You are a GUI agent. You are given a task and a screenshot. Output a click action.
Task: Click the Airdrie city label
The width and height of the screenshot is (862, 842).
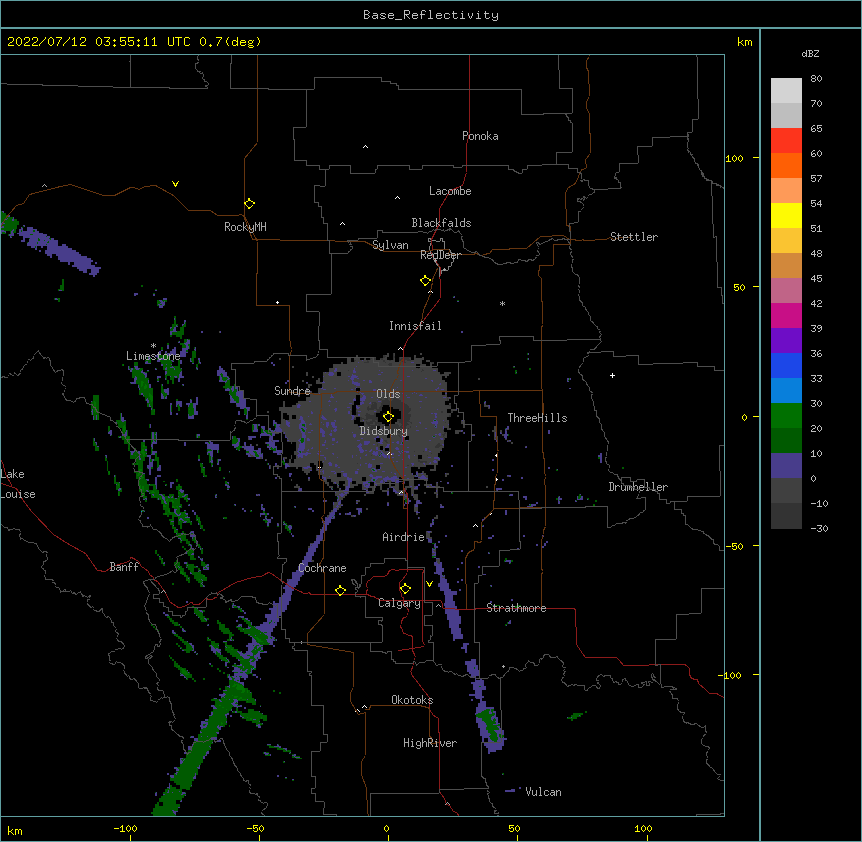(x=404, y=537)
